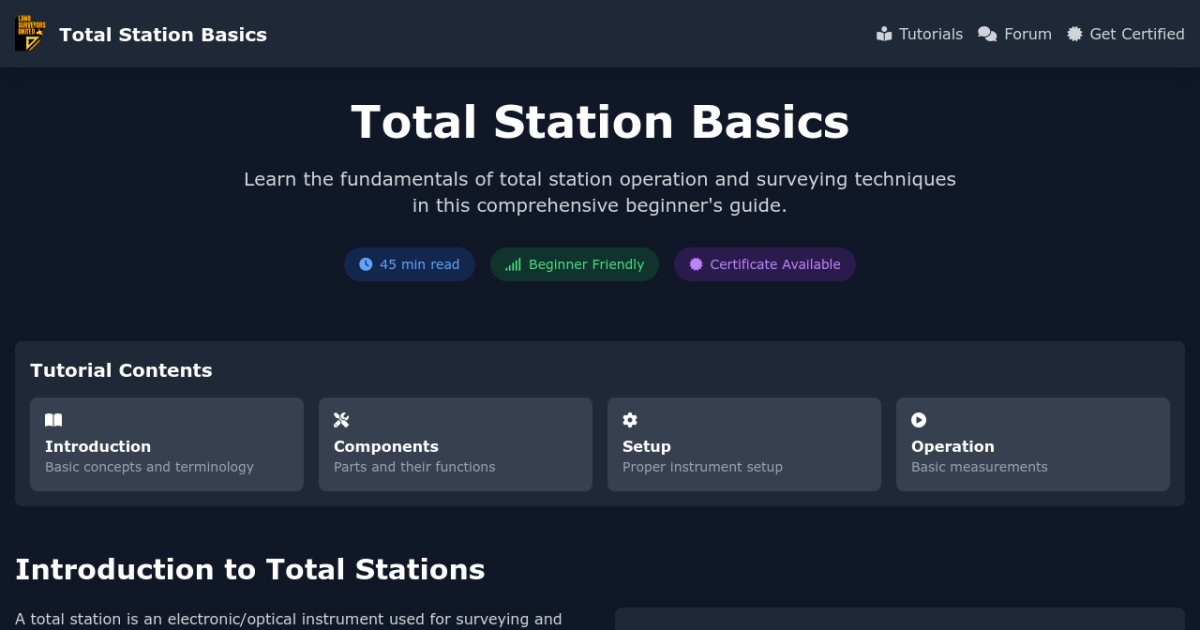Click the gear icon on Setup card
Viewport: 1200px width, 630px height.
point(629,419)
